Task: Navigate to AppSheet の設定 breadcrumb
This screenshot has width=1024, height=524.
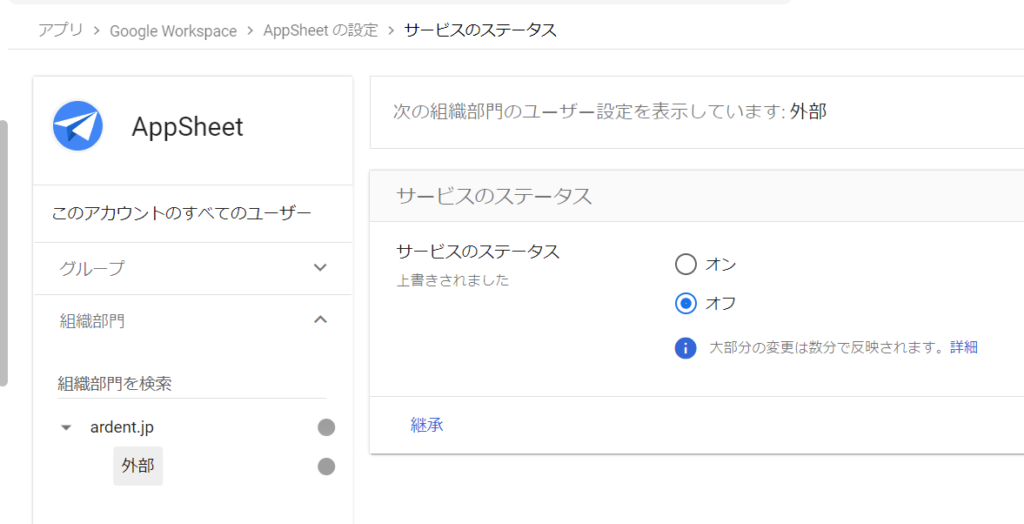Action: (x=320, y=30)
